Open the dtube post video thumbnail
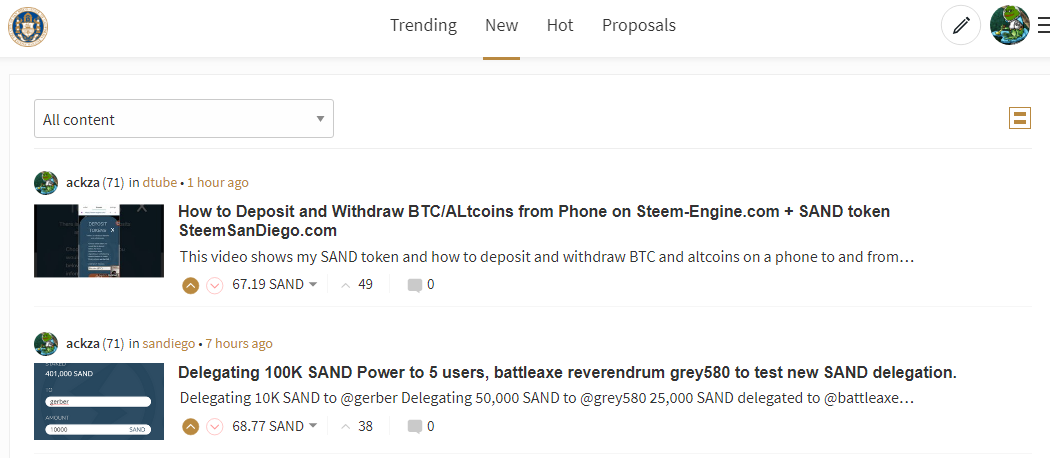The height and width of the screenshot is (458, 1050). pyautogui.click(x=99, y=240)
